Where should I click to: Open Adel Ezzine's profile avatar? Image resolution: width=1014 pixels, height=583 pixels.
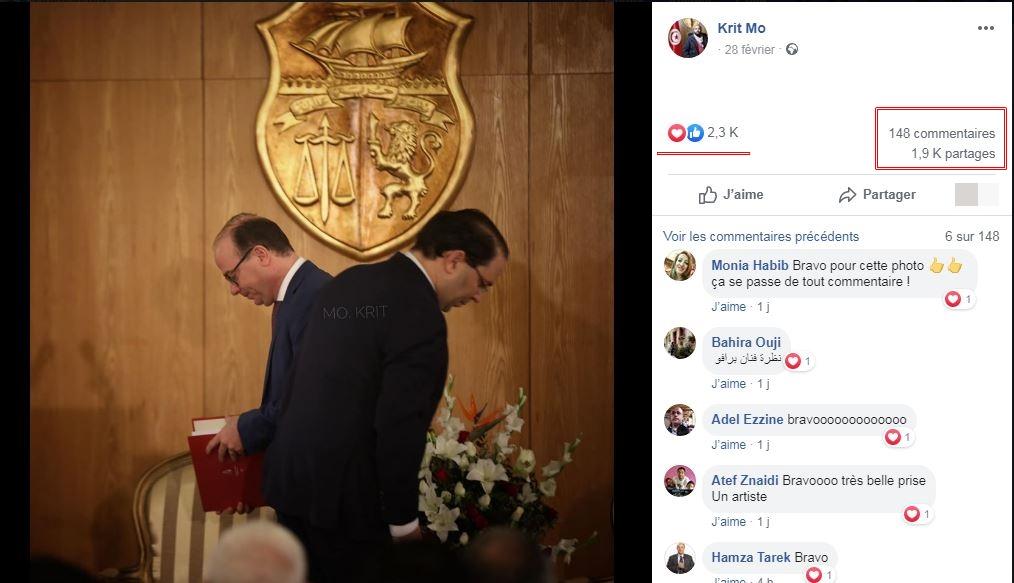[680, 420]
